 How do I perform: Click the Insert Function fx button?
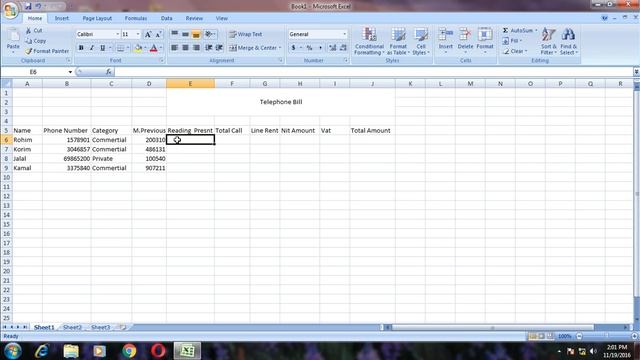[x=108, y=72]
